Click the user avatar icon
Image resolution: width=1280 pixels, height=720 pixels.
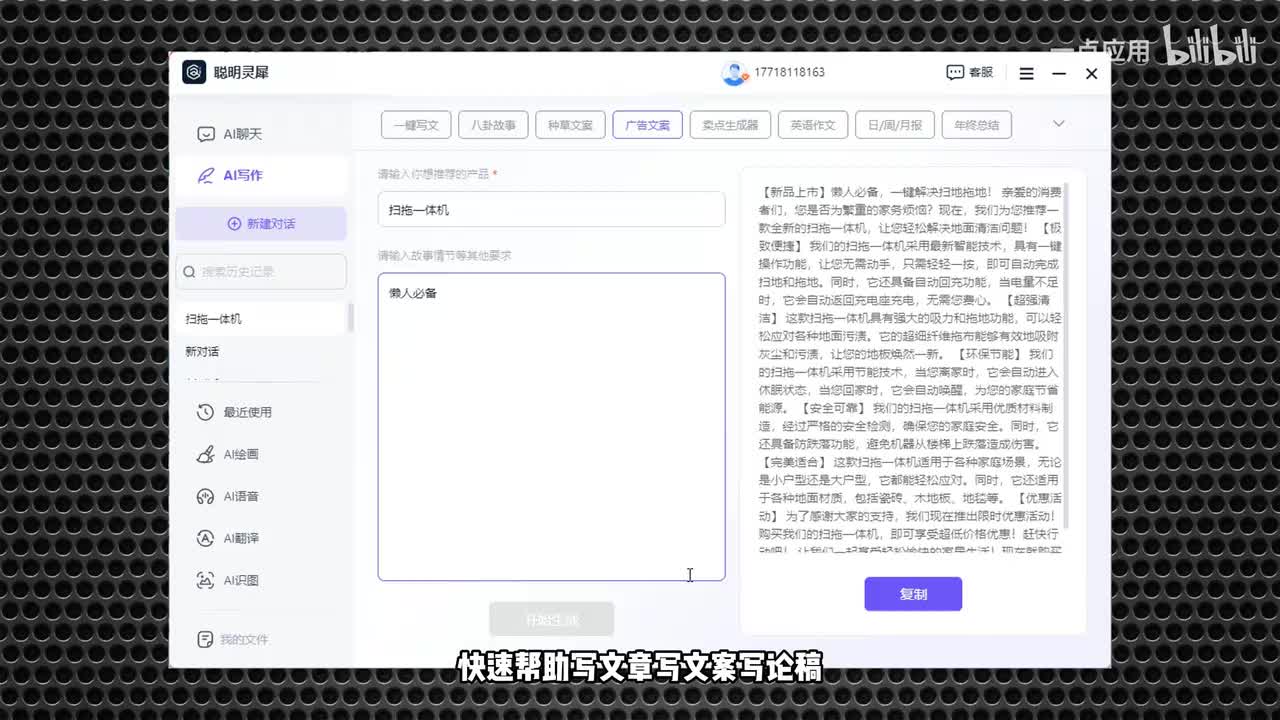[x=734, y=73]
